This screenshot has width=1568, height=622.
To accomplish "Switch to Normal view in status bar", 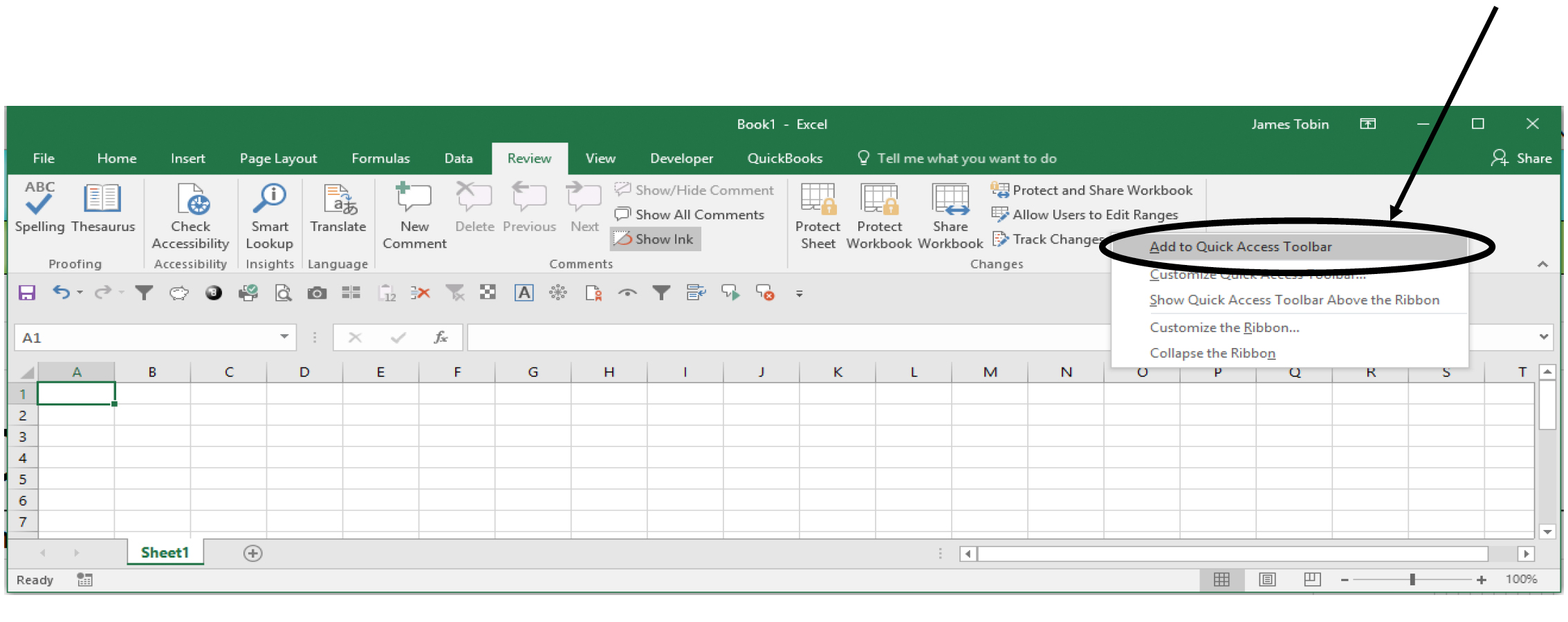I will (1222, 580).
